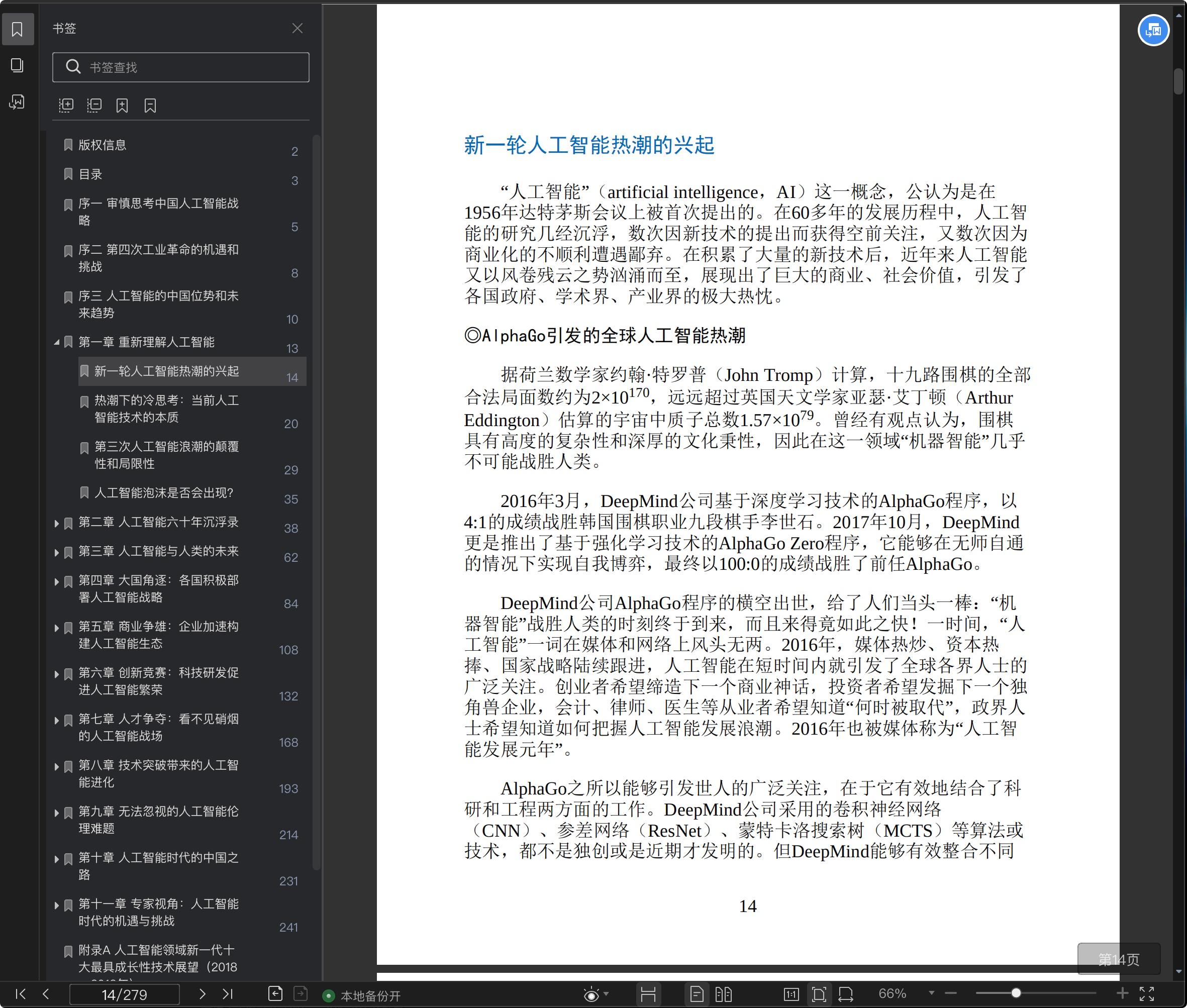
Task: Expand 第五章 商业争雄 bookmark
Action: pos(57,628)
